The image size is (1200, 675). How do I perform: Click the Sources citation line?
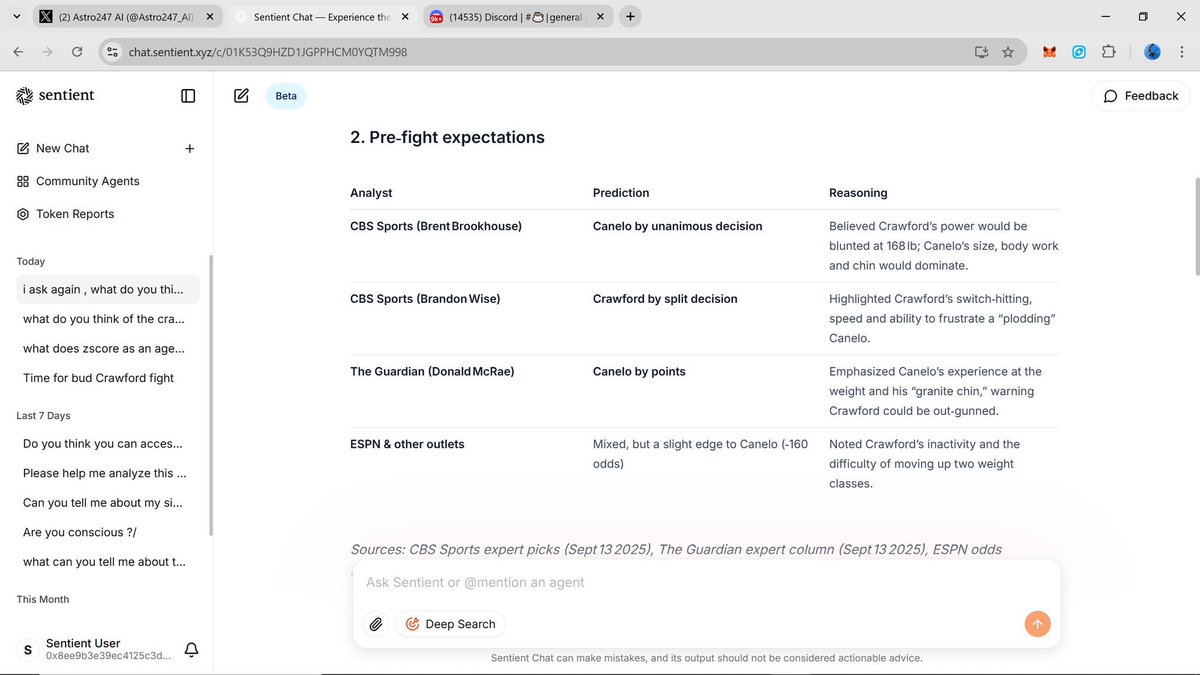pyautogui.click(x=676, y=549)
